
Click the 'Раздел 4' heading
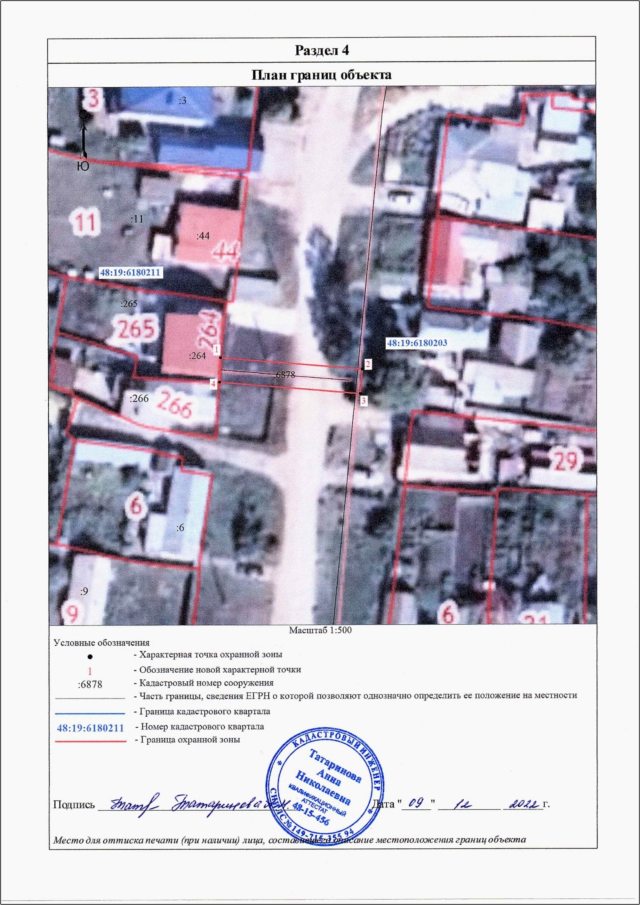tap(322, 50)
